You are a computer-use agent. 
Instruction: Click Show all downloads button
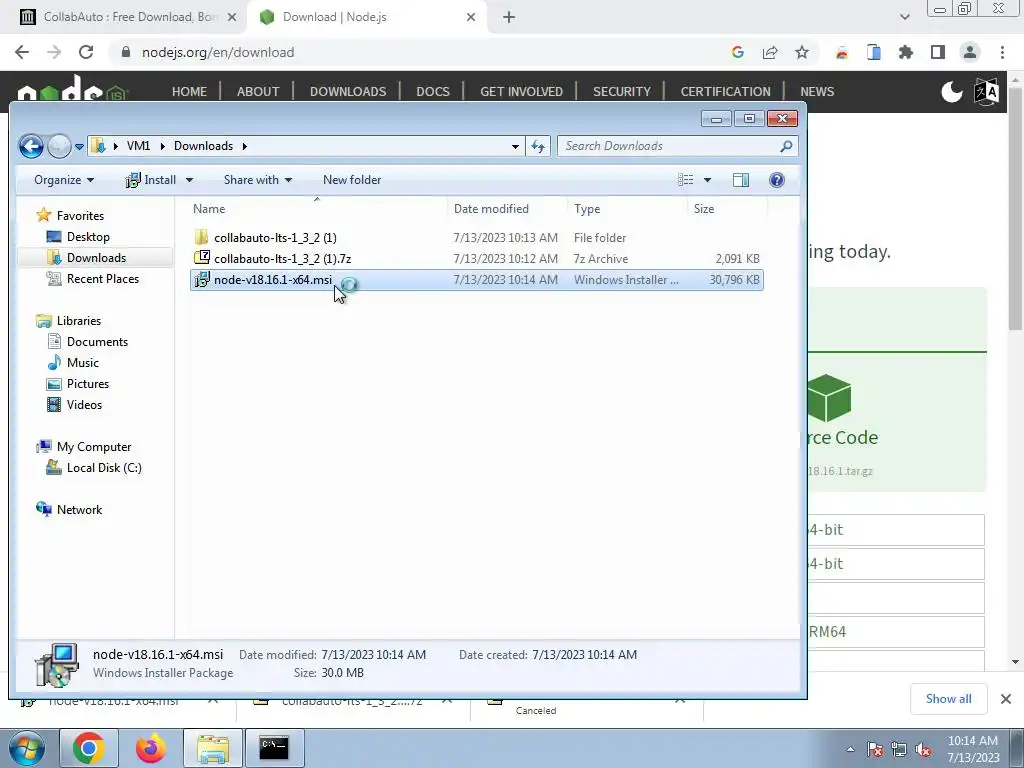click(x=948, y=699)
